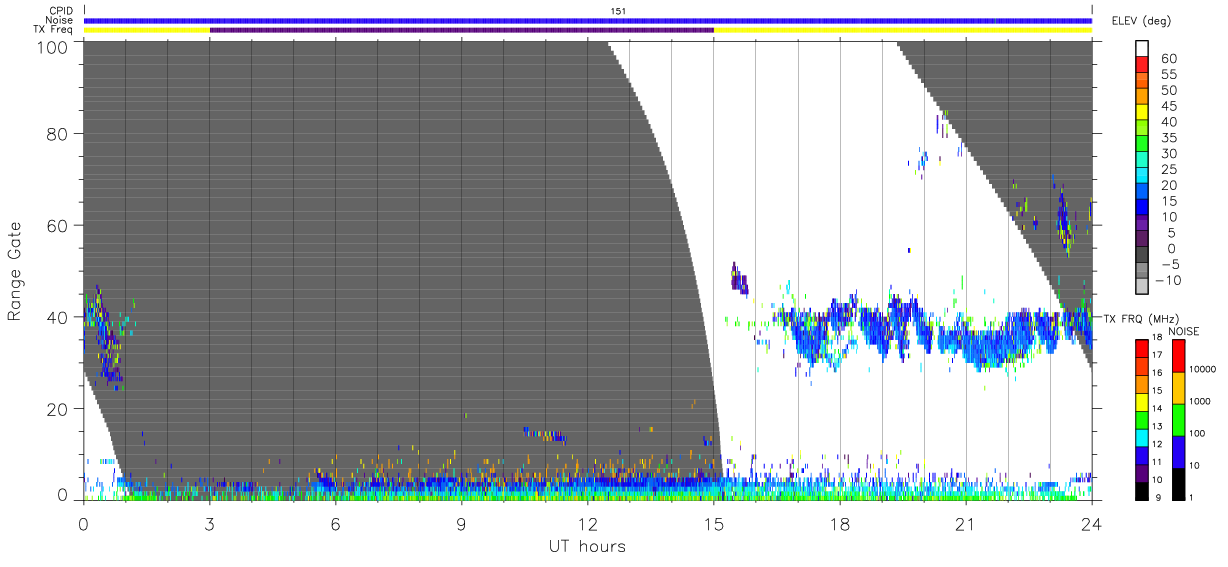Click the white top box of the ELEV color bar
Viewport: 1228px width, 567px height.
(1143, 50)
